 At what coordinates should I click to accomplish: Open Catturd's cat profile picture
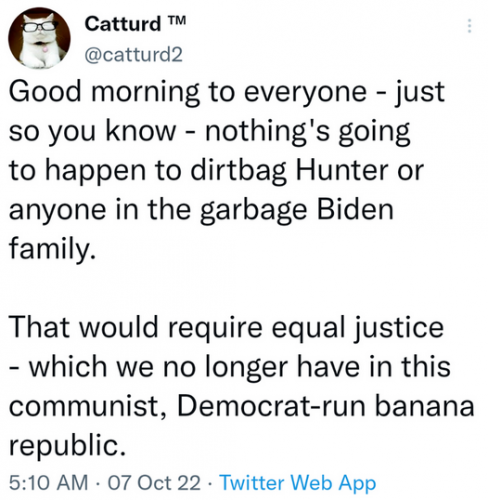coord(39,38)
